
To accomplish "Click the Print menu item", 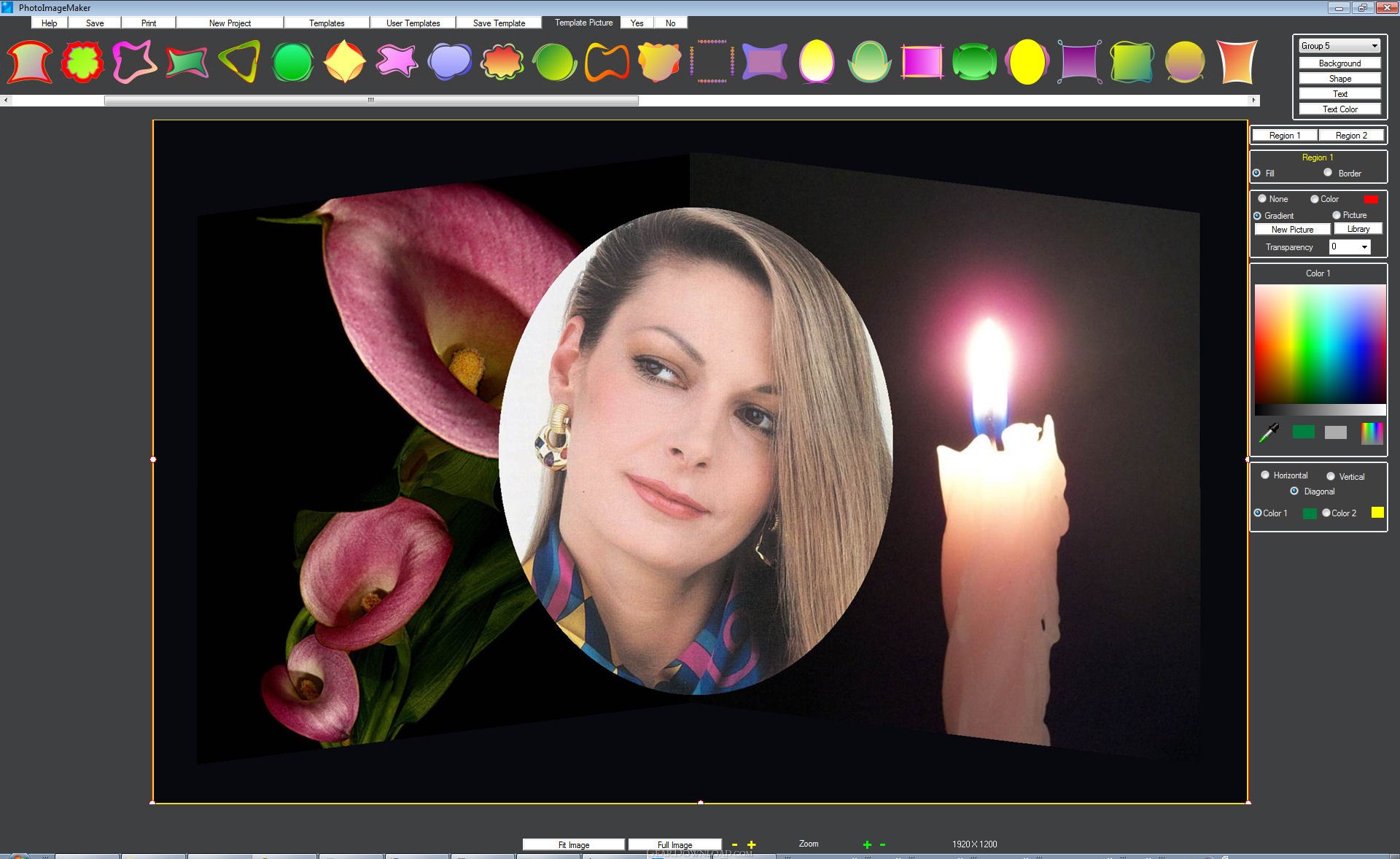I will tap(149, 23).
